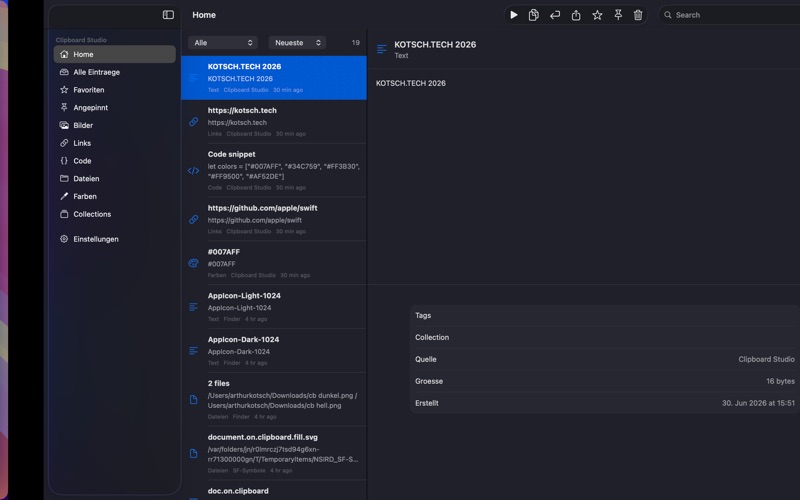Select the doc.on.clipboard entry
The height and width of the screenshot is (500, 800).
[274, 491]
